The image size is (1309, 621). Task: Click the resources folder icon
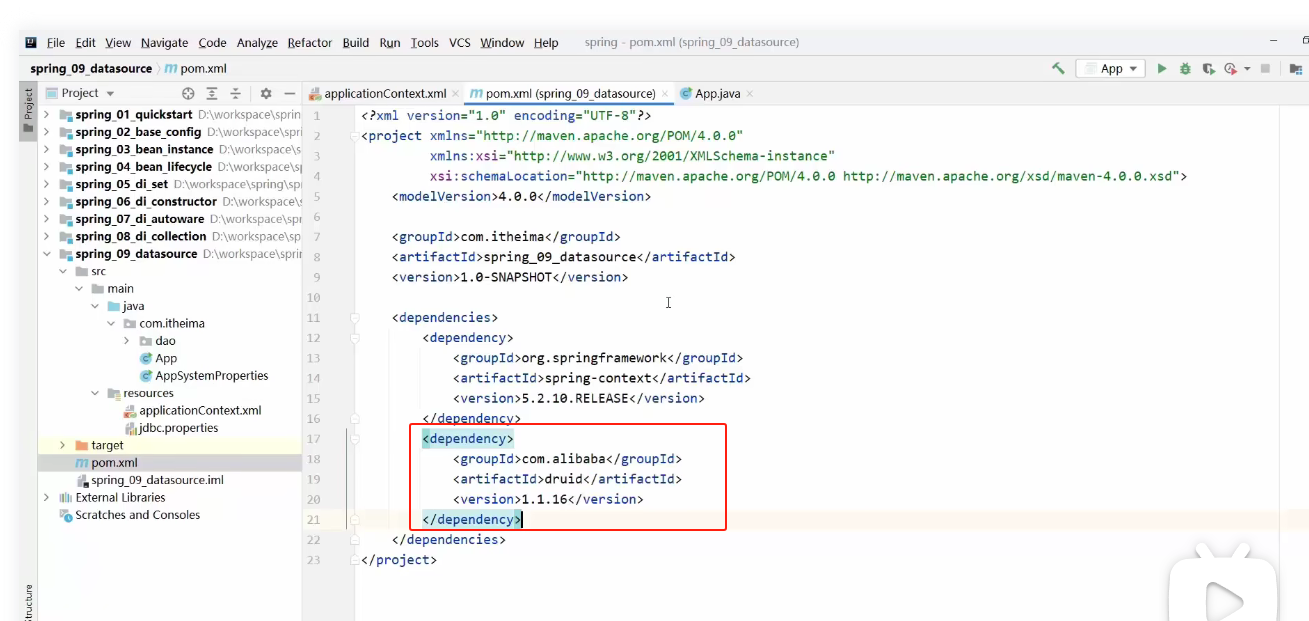114,393
